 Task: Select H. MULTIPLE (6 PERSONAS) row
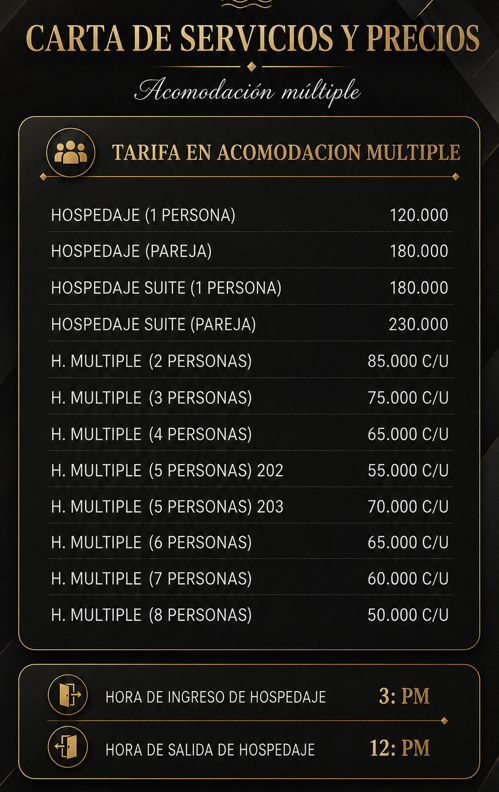[250, 542]
